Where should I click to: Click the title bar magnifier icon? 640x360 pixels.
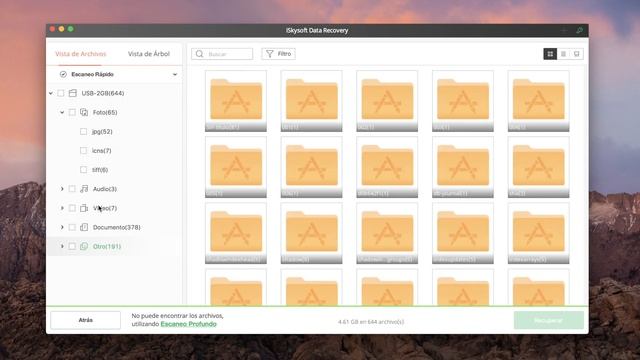579,30
